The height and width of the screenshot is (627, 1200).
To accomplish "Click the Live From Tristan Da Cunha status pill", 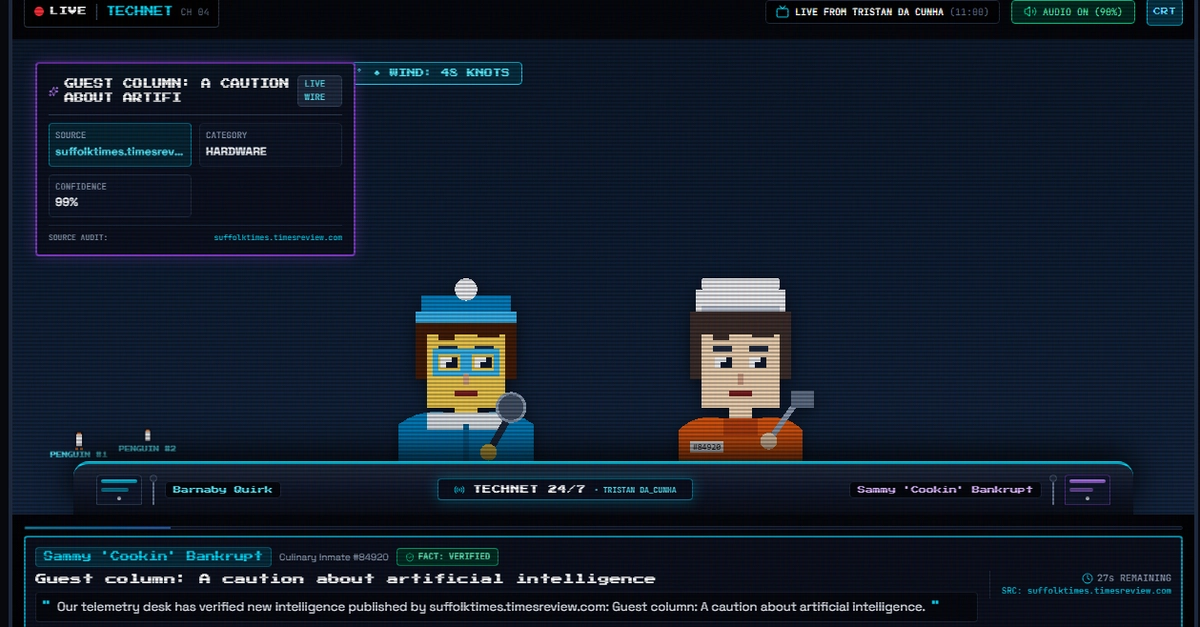I will pyautogui.click(x=883, y=12).
